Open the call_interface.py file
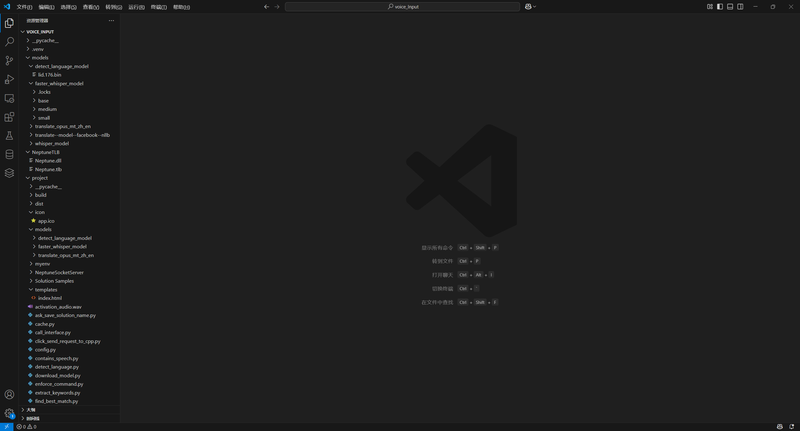The width and height of the screenshot is (800, 431). (x=69, y=333)
